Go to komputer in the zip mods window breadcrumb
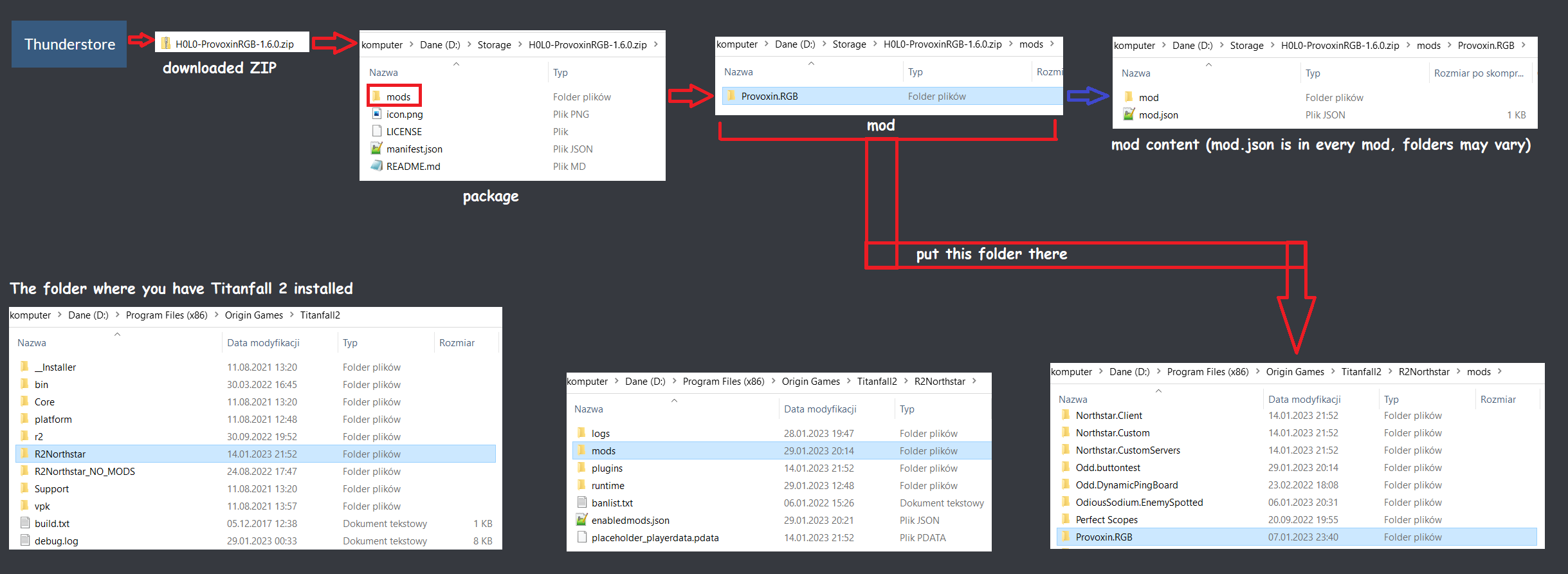 737,44
